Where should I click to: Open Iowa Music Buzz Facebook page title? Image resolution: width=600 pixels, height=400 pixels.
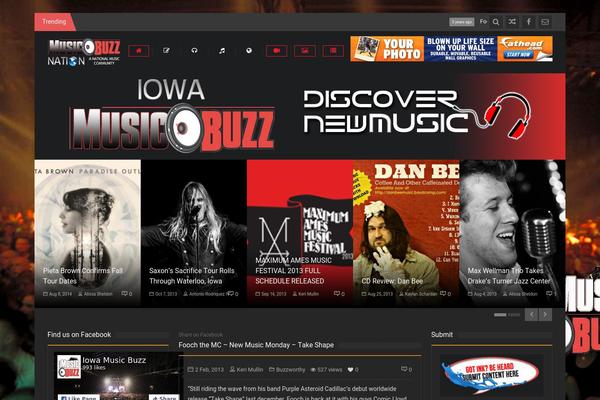click(114, 360)
